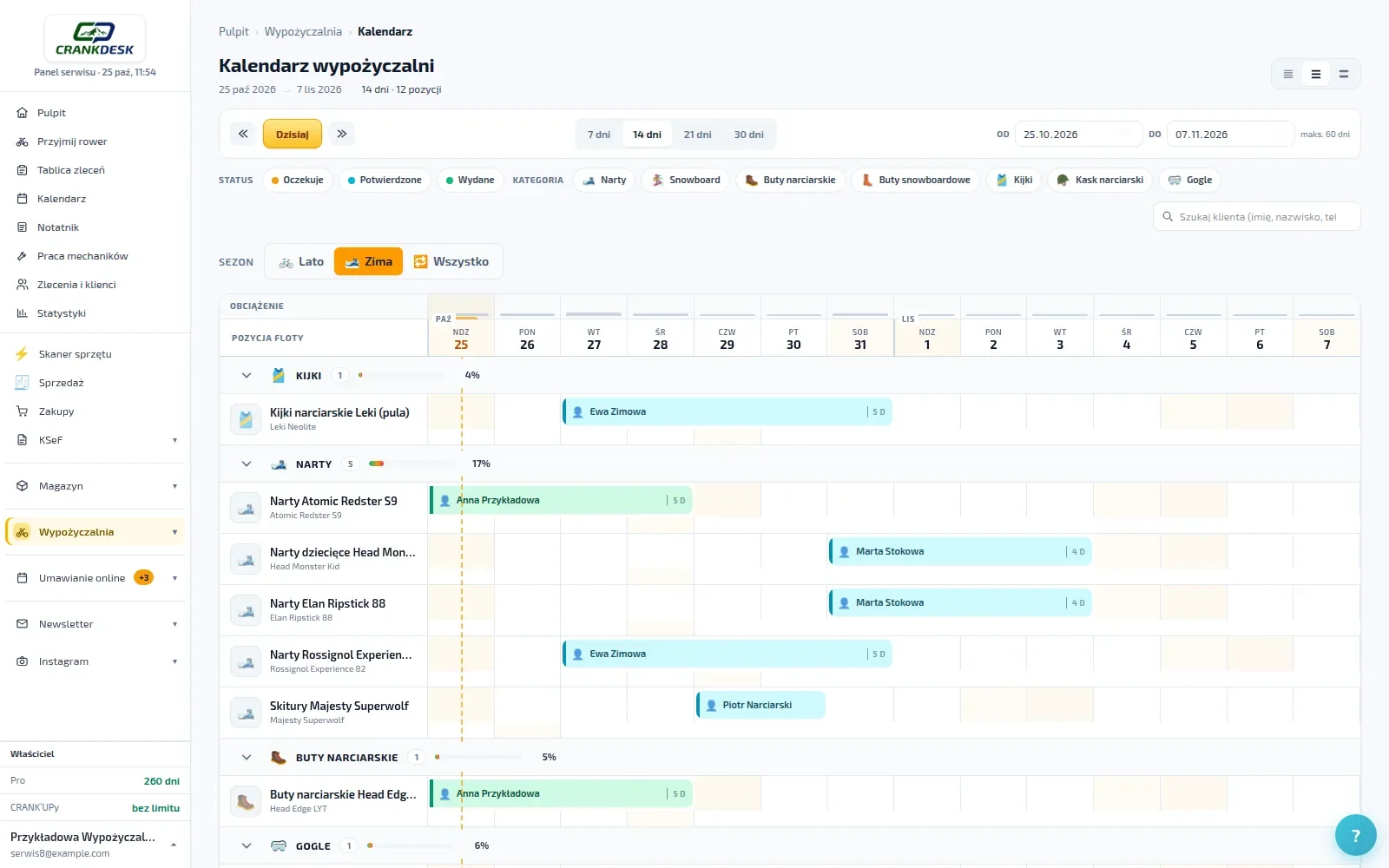Viewport: 1389px width, 868px height.
Task: Click Narty Atomic Redster S9 thumbnail
Action: click(246, 508)
